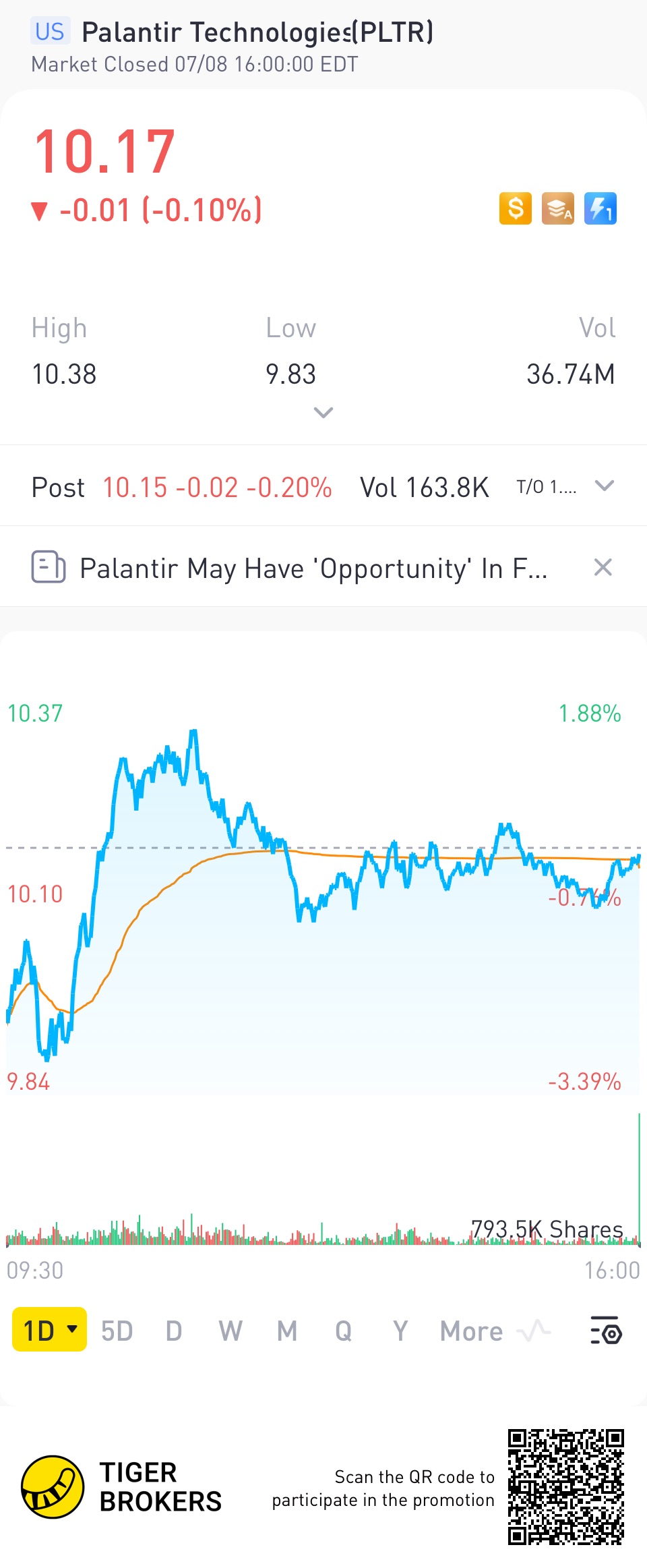
Task: Dismiss the Palantir news headline banner
Action: [x=603, y=567]
